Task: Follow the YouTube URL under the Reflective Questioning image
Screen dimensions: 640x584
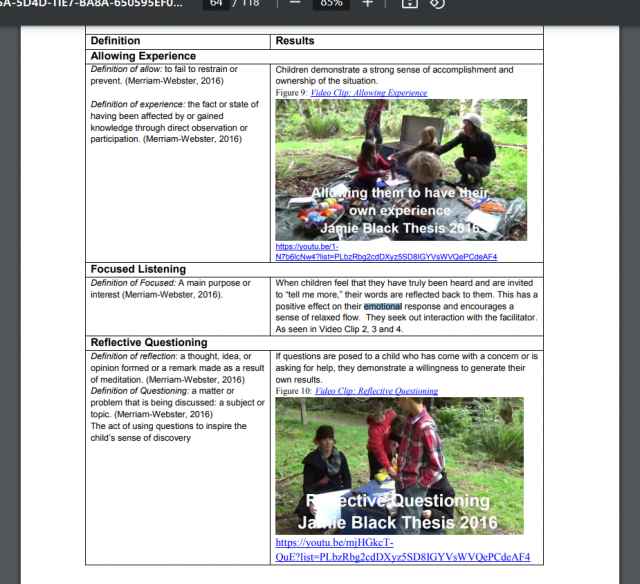Action: coord(402,550)
